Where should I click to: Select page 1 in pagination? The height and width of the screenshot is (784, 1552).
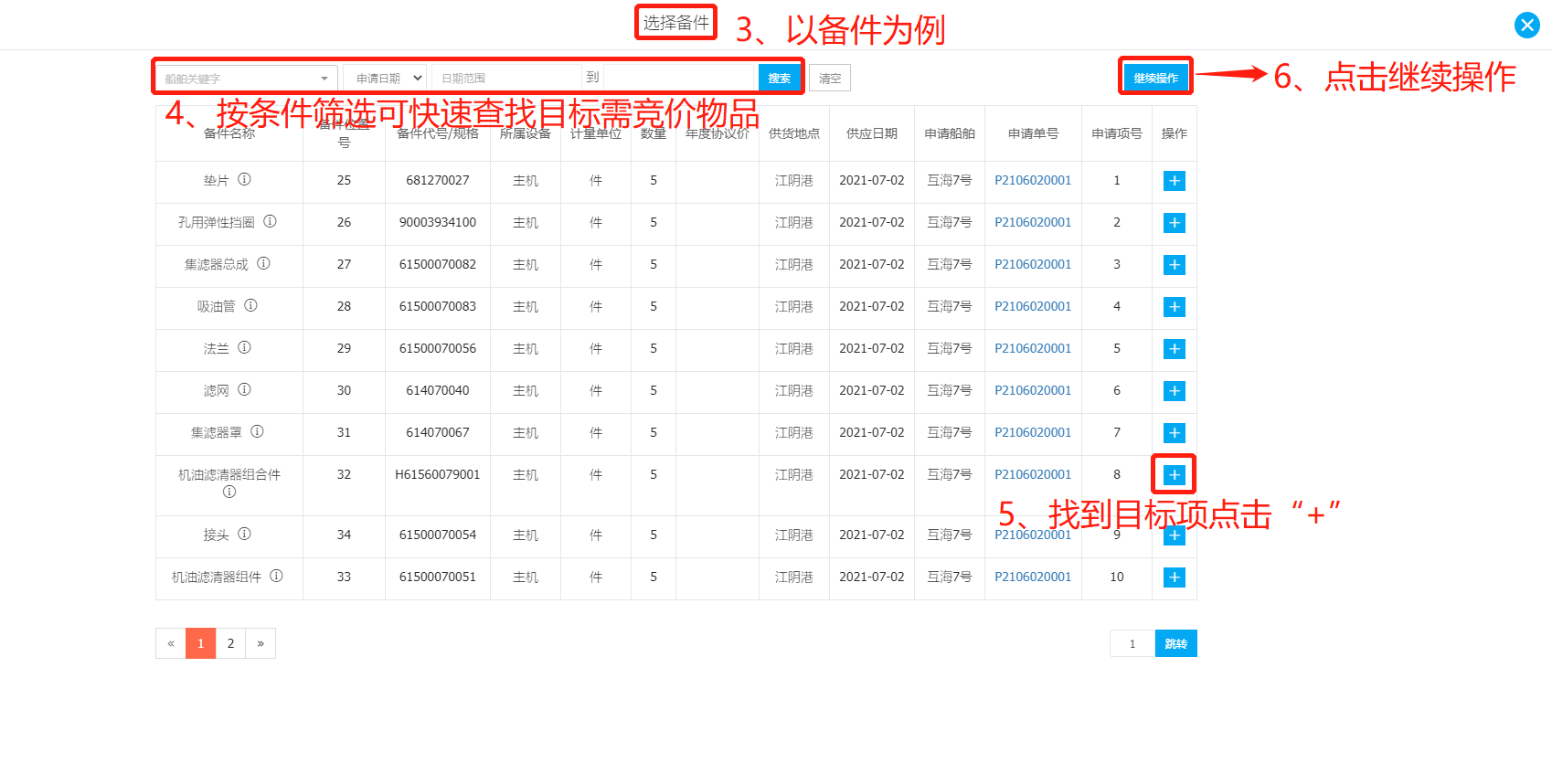point(201,643)
